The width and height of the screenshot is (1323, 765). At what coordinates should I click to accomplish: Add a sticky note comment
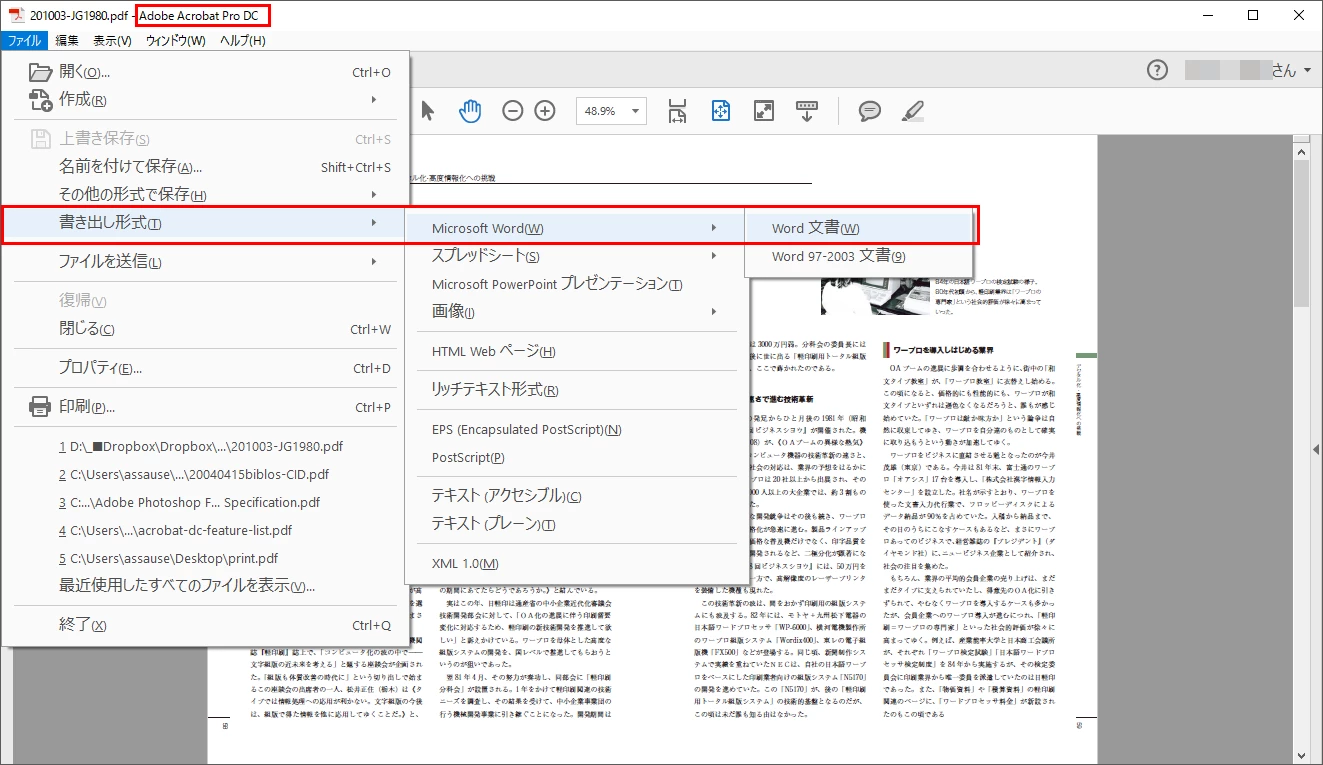click(870, 111)
